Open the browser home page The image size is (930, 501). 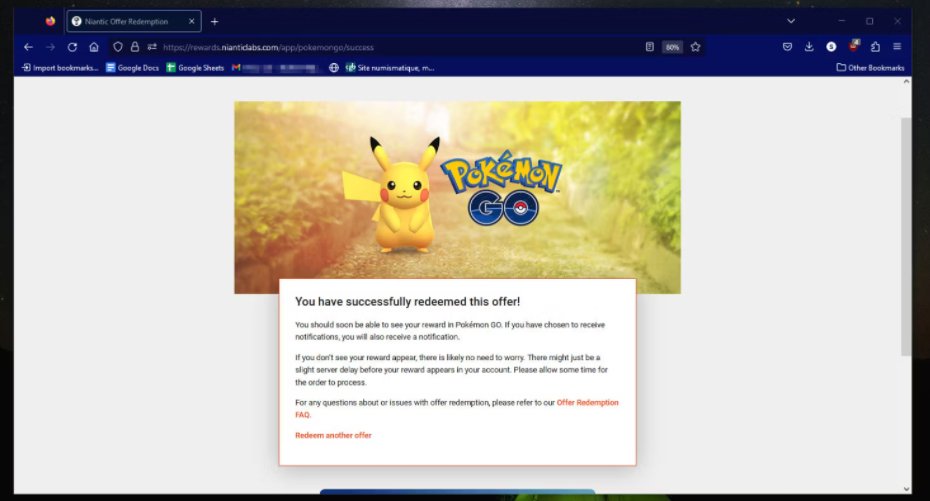point(94,47)
